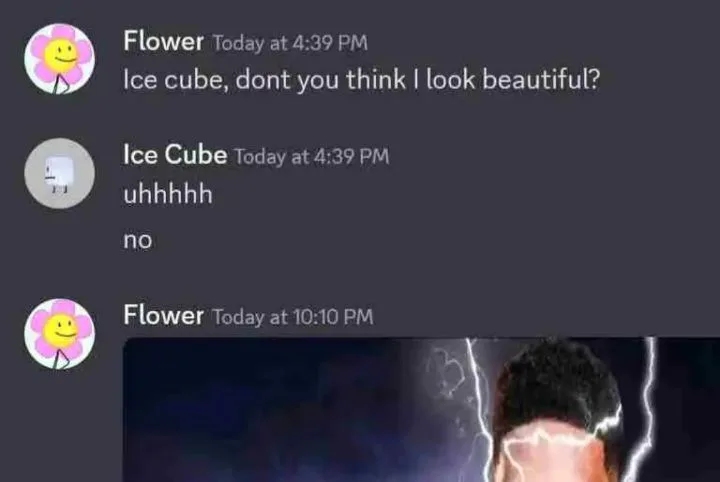Select the 'uhhhhh' message
Screen dimensions: 720x482
tap(168, 194)
